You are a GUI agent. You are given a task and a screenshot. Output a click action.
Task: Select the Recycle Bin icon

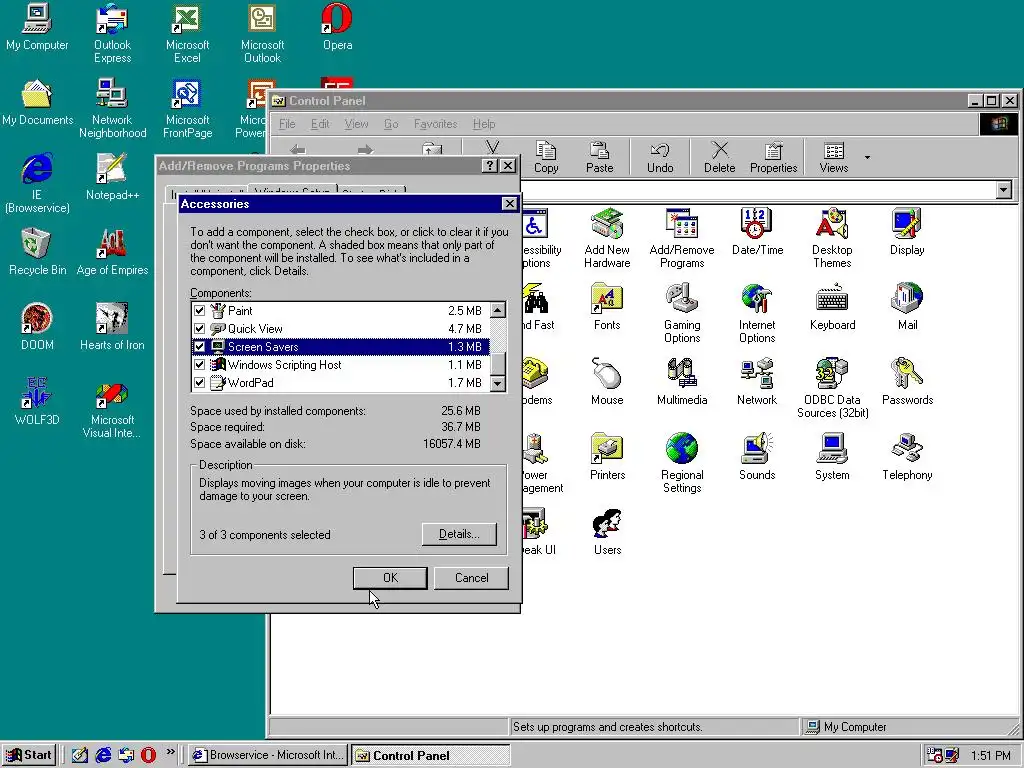[37, 251]
